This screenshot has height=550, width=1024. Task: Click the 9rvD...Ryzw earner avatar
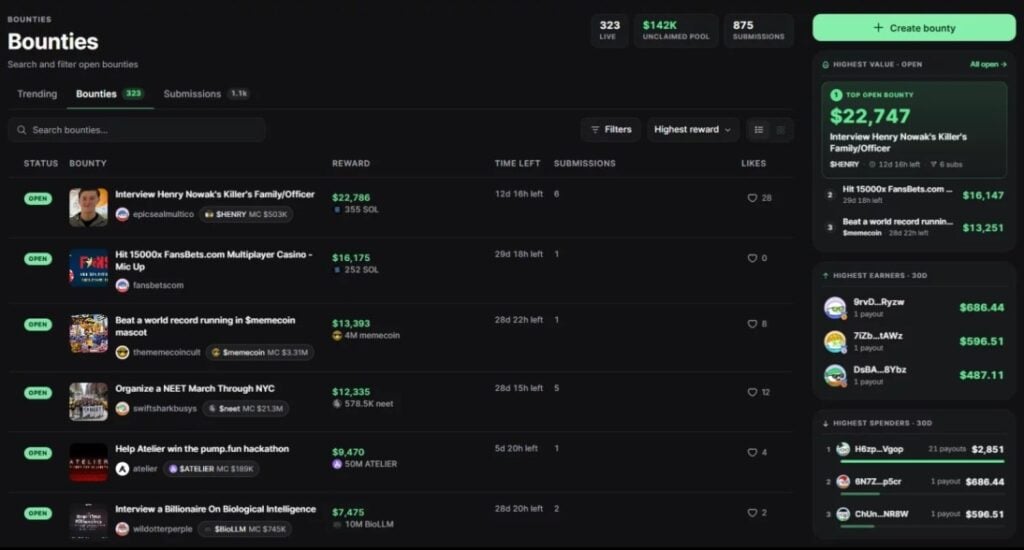(835, 308)
